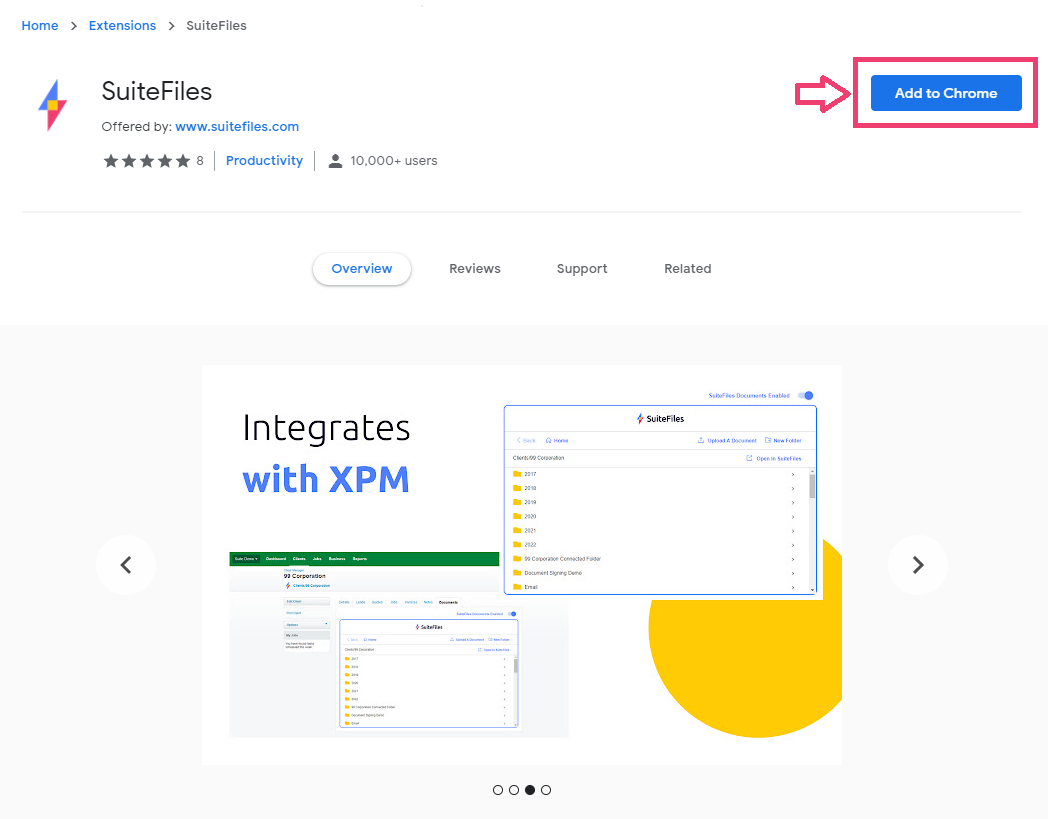Click the Back arrow in the SuiteFiles panel

(x=519, y=440)
